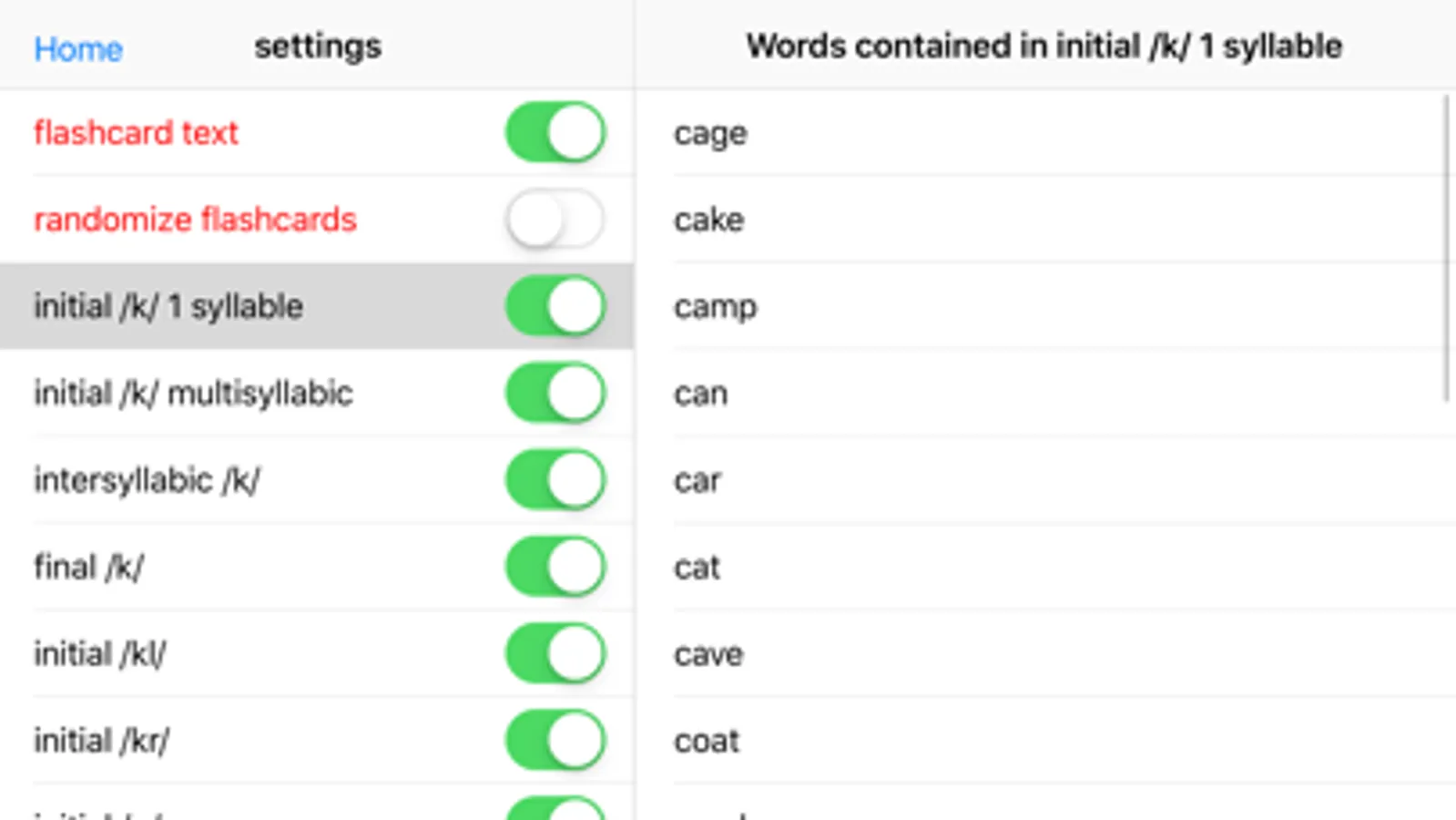Open the word cat entry
This screenshot has height=820, width=1456.
coord(697,567)
